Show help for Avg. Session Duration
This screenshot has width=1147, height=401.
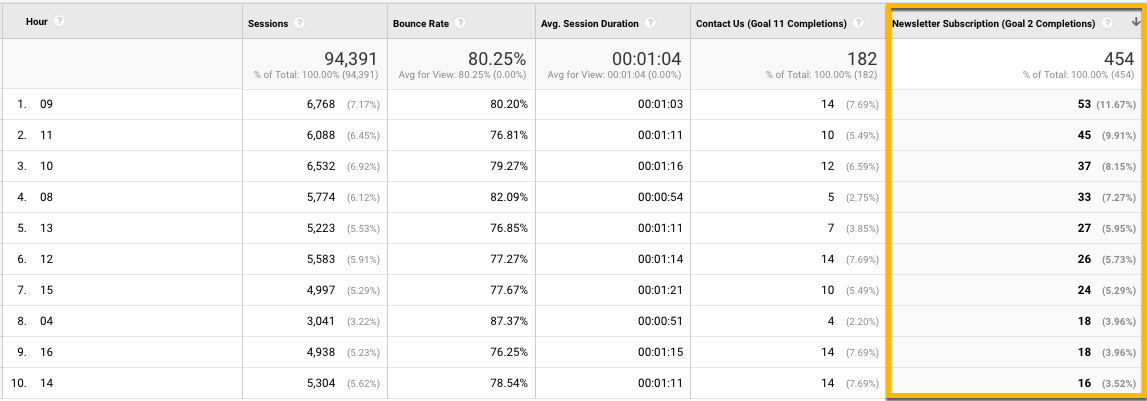[x=650, y=23]
